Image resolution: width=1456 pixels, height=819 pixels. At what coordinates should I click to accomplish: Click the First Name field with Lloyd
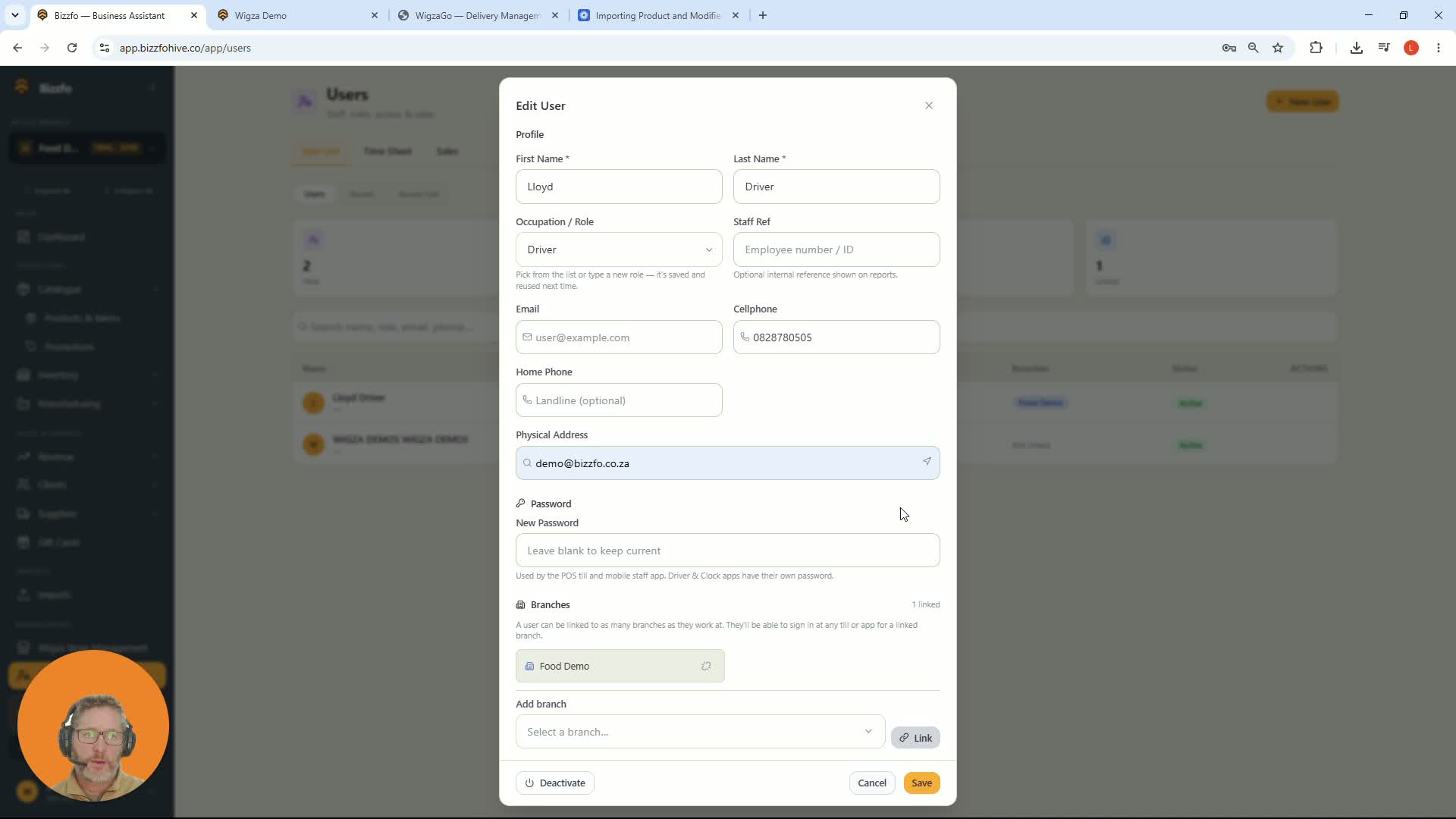(x=619, y=187)
